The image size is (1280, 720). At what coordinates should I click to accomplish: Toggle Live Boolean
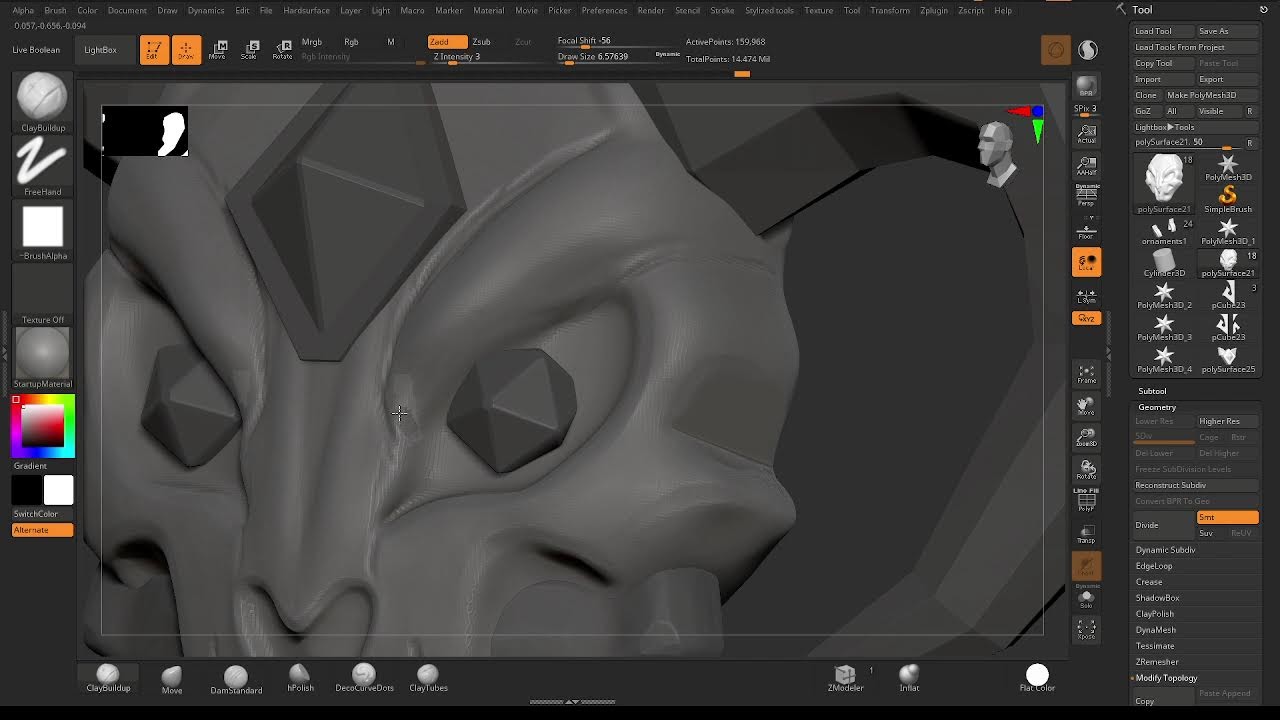[x=36, y=50]
